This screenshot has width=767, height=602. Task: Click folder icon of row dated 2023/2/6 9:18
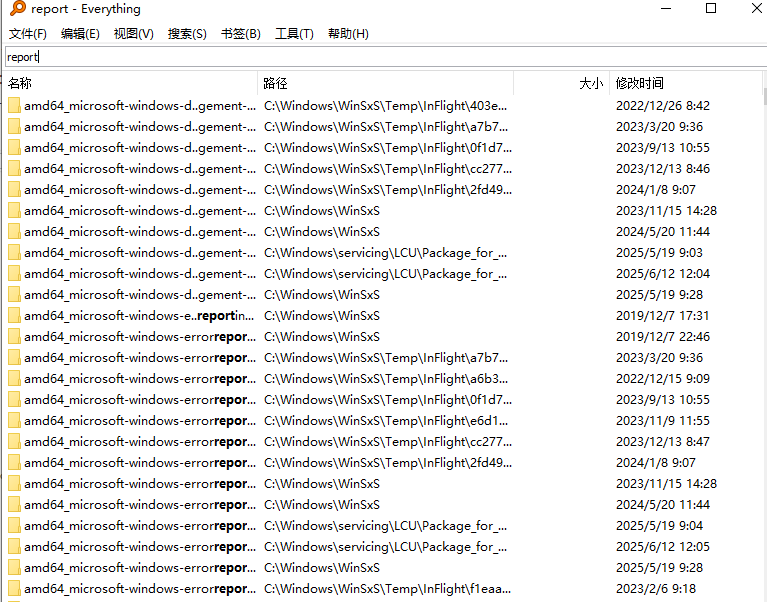14,589
